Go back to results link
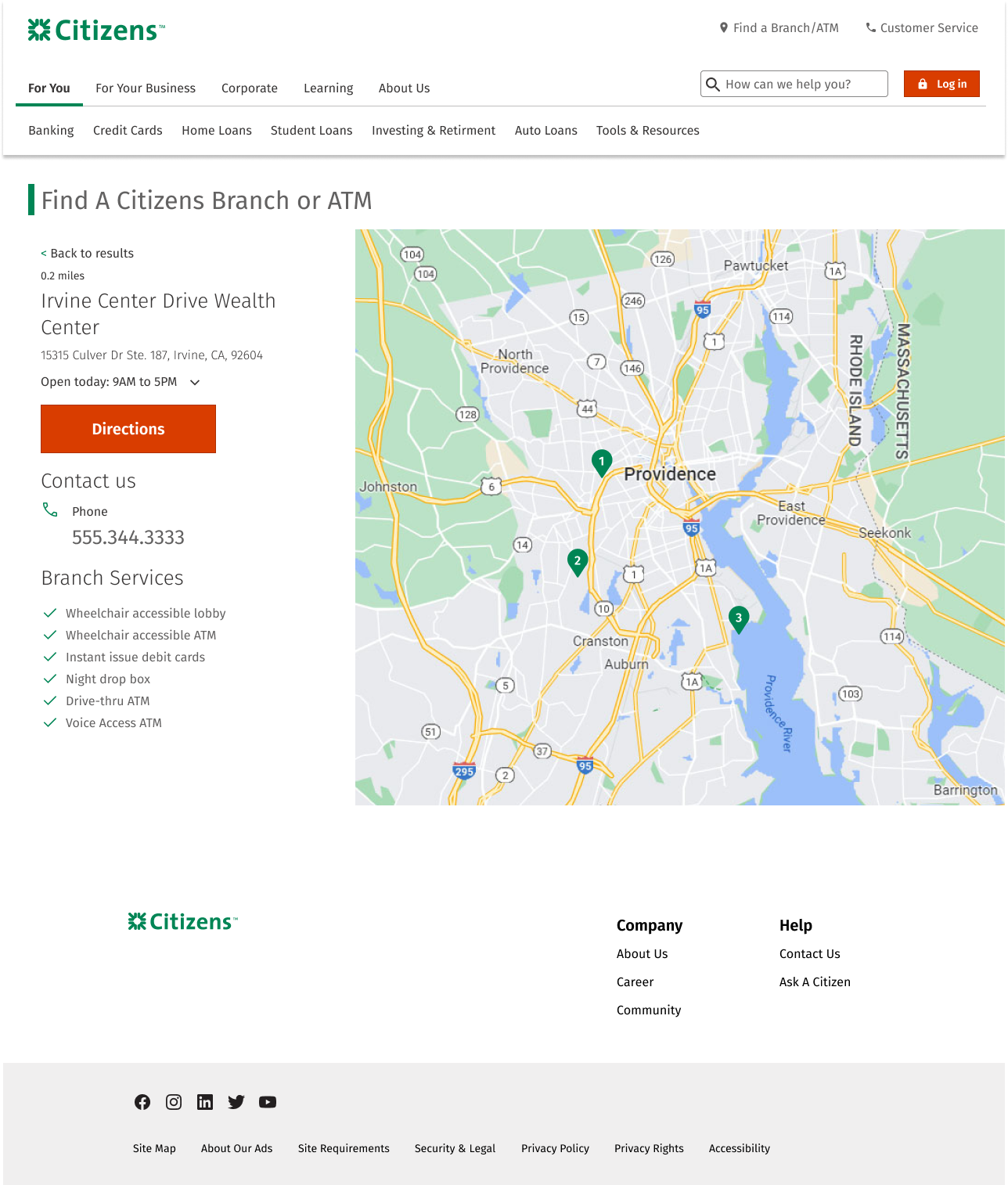 pos(88,254)
